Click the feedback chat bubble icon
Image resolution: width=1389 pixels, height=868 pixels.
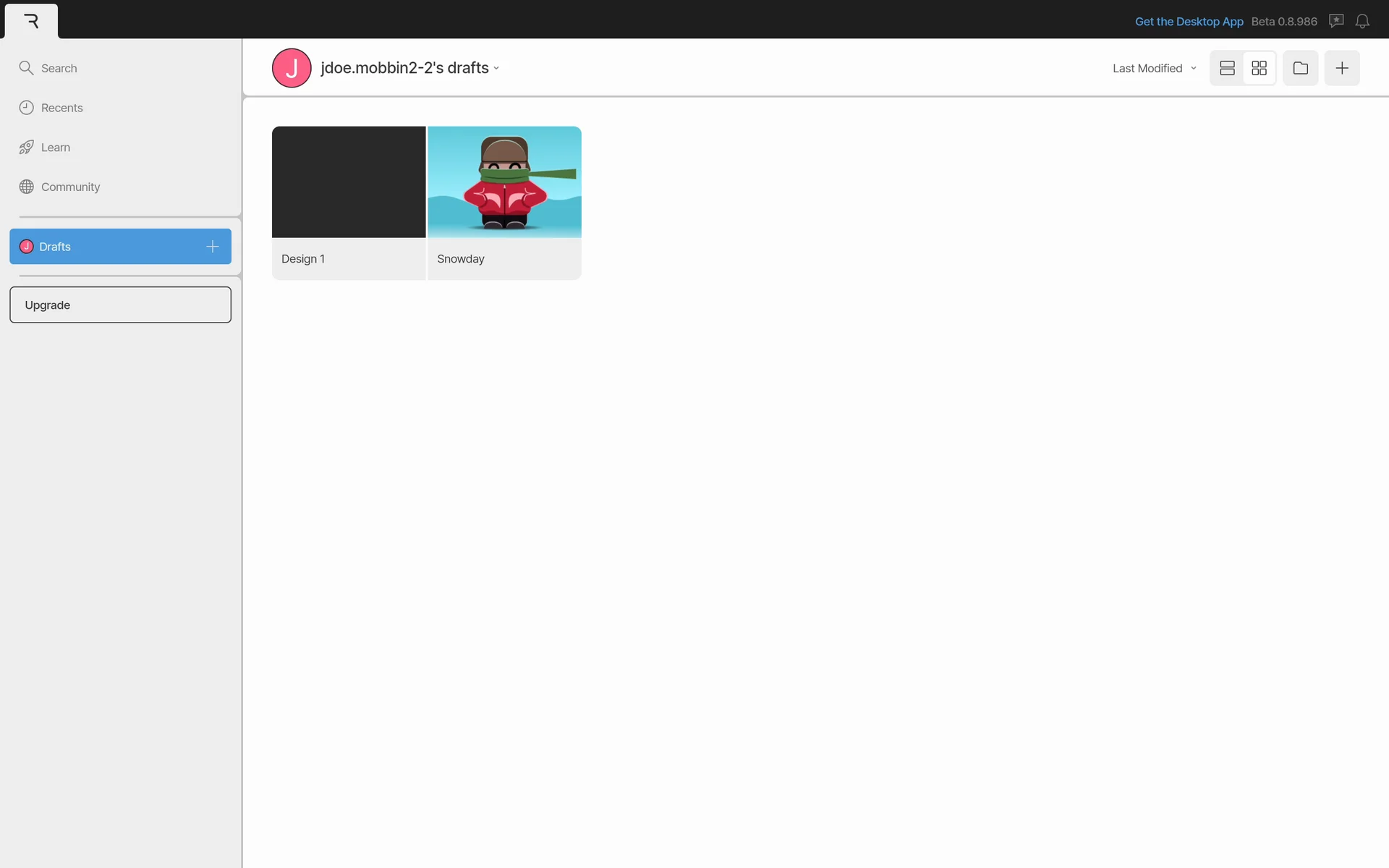1336,21
